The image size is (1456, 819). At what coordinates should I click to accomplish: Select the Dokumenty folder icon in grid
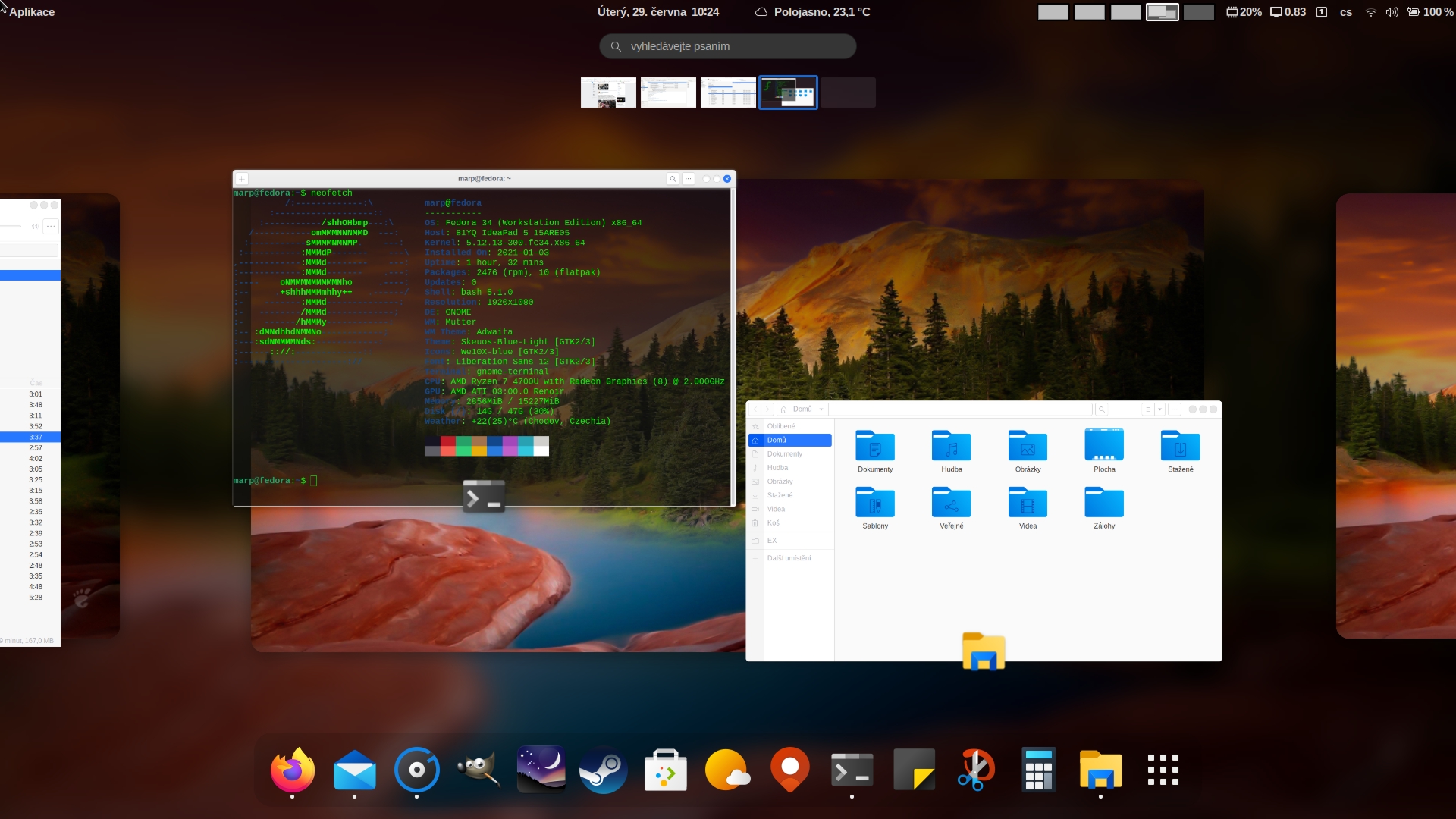(875, 446)
